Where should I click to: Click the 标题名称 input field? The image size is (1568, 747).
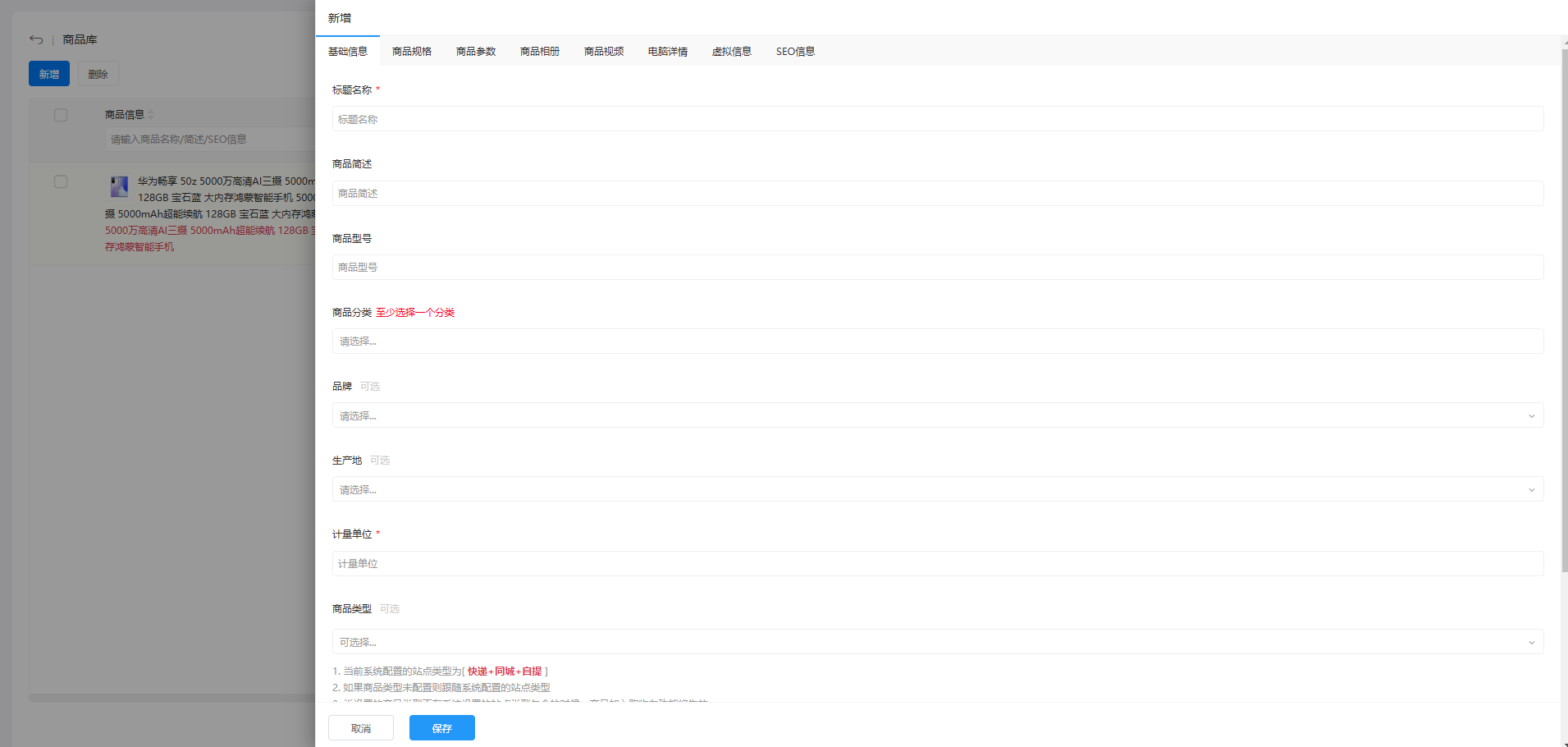pos(937,119)
